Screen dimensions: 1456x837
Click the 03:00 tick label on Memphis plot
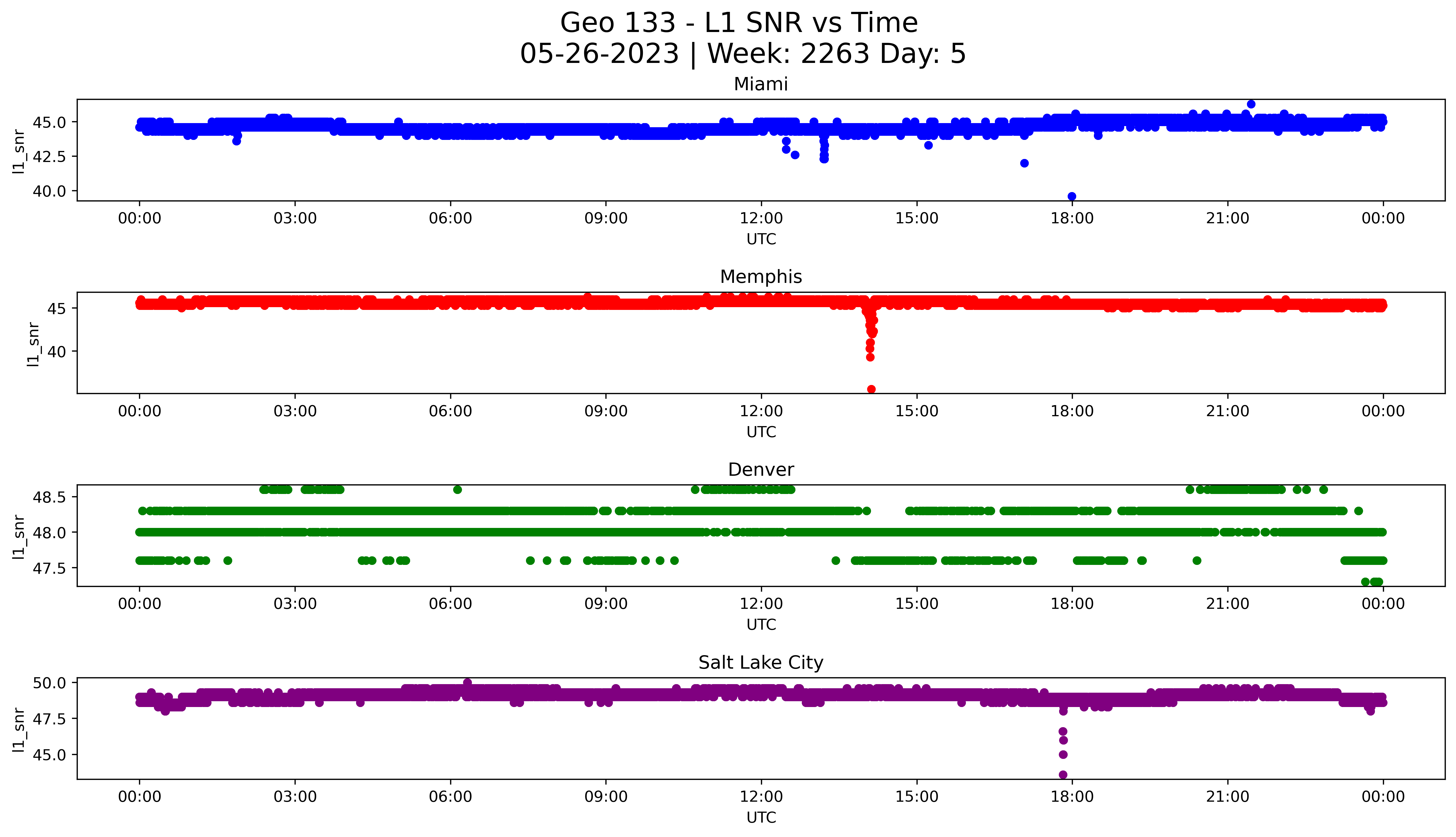[x=295, y=411]
